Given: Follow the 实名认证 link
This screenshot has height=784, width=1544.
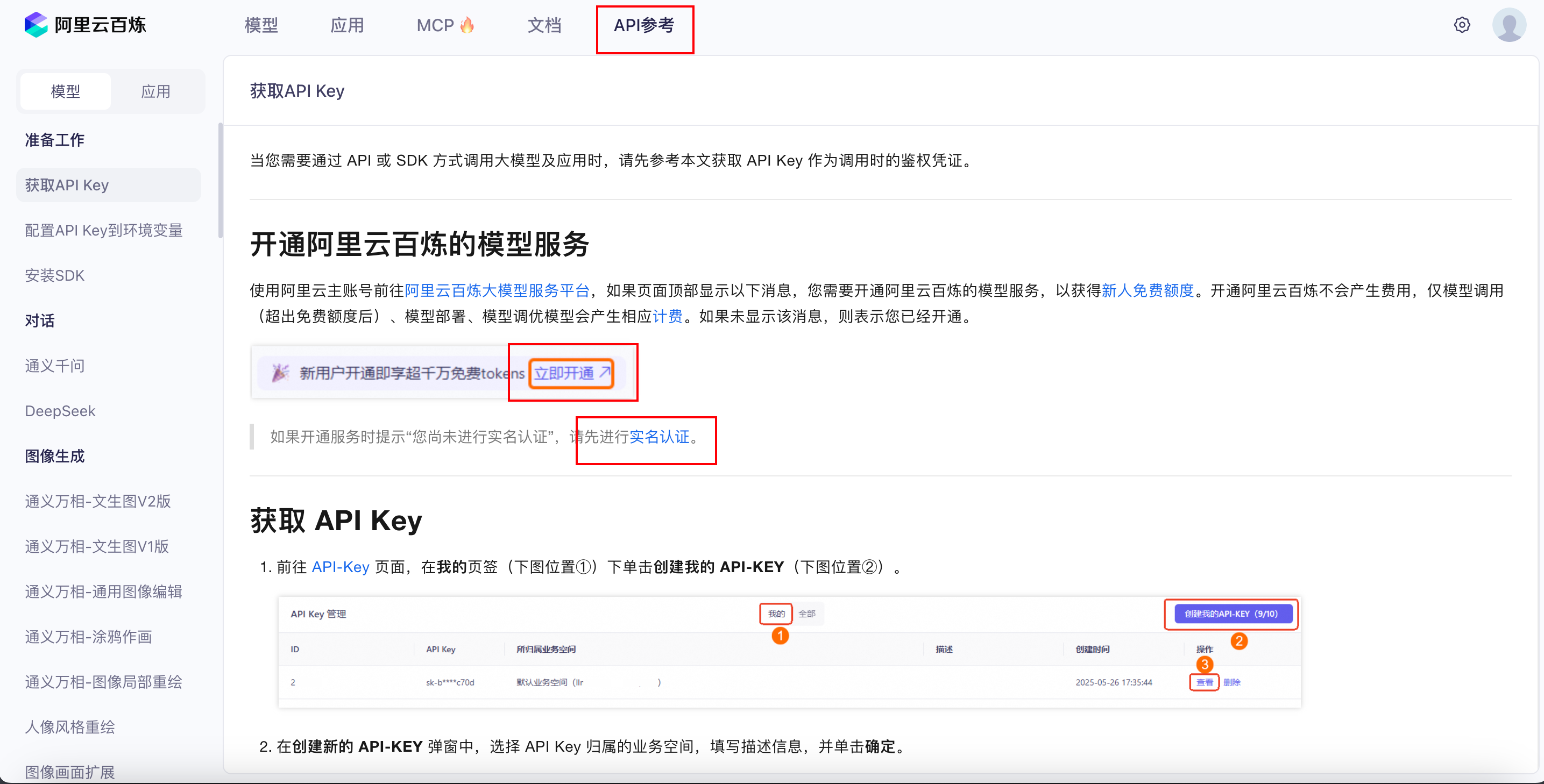Looking at the screenshot, I should 660,437.
